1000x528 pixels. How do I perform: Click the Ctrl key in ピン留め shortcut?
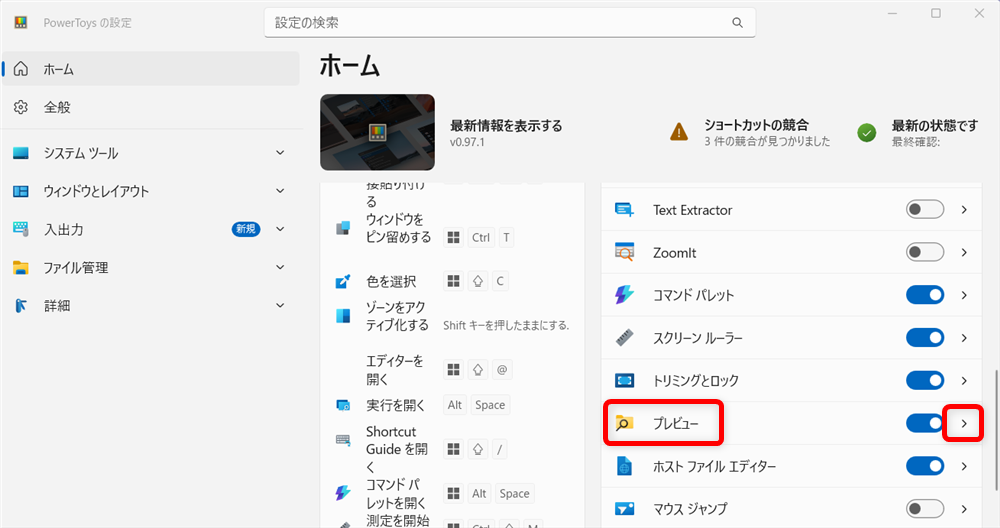pos(481,237)
